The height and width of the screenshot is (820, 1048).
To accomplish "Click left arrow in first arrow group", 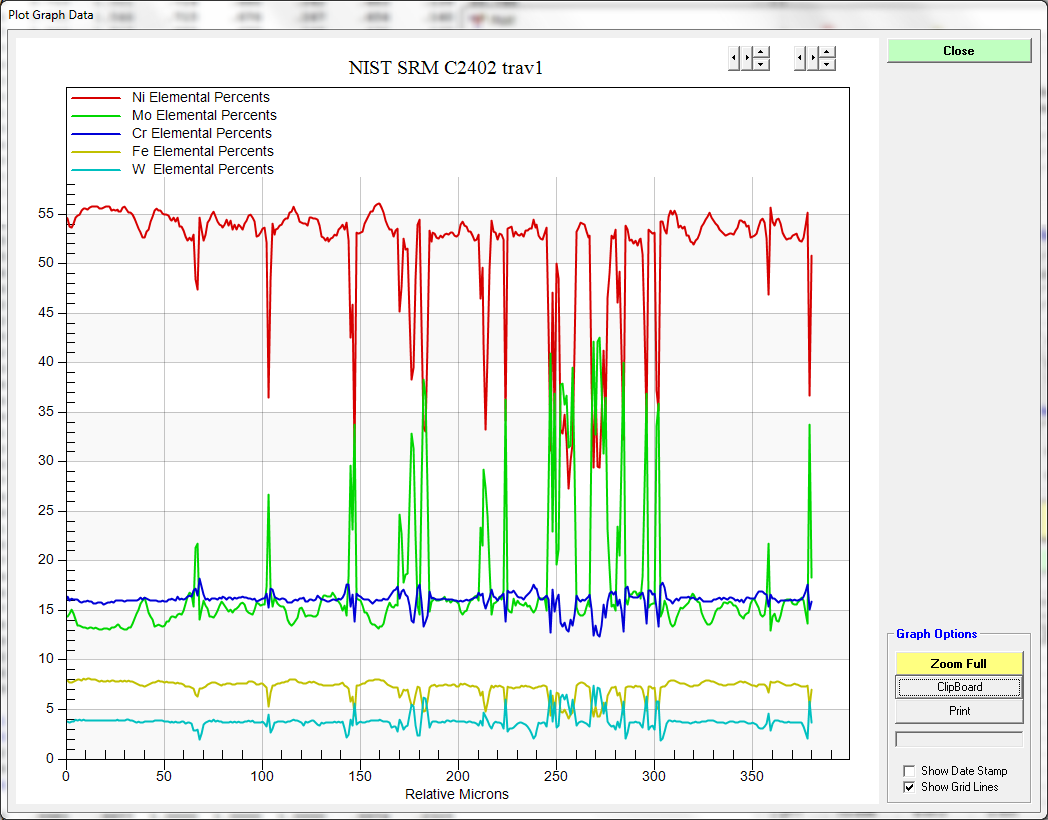I will (733, 59).
